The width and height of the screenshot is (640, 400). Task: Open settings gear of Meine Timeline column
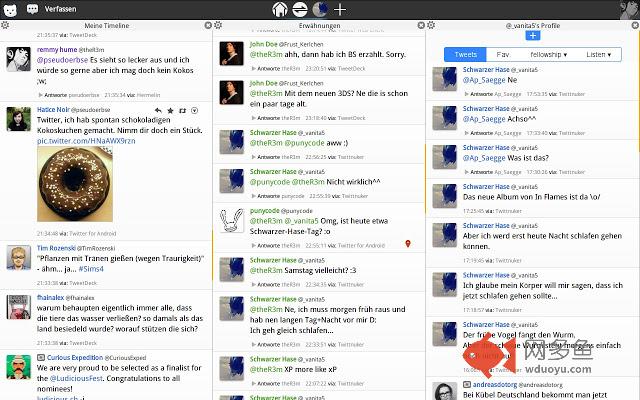tap(5, 25)
